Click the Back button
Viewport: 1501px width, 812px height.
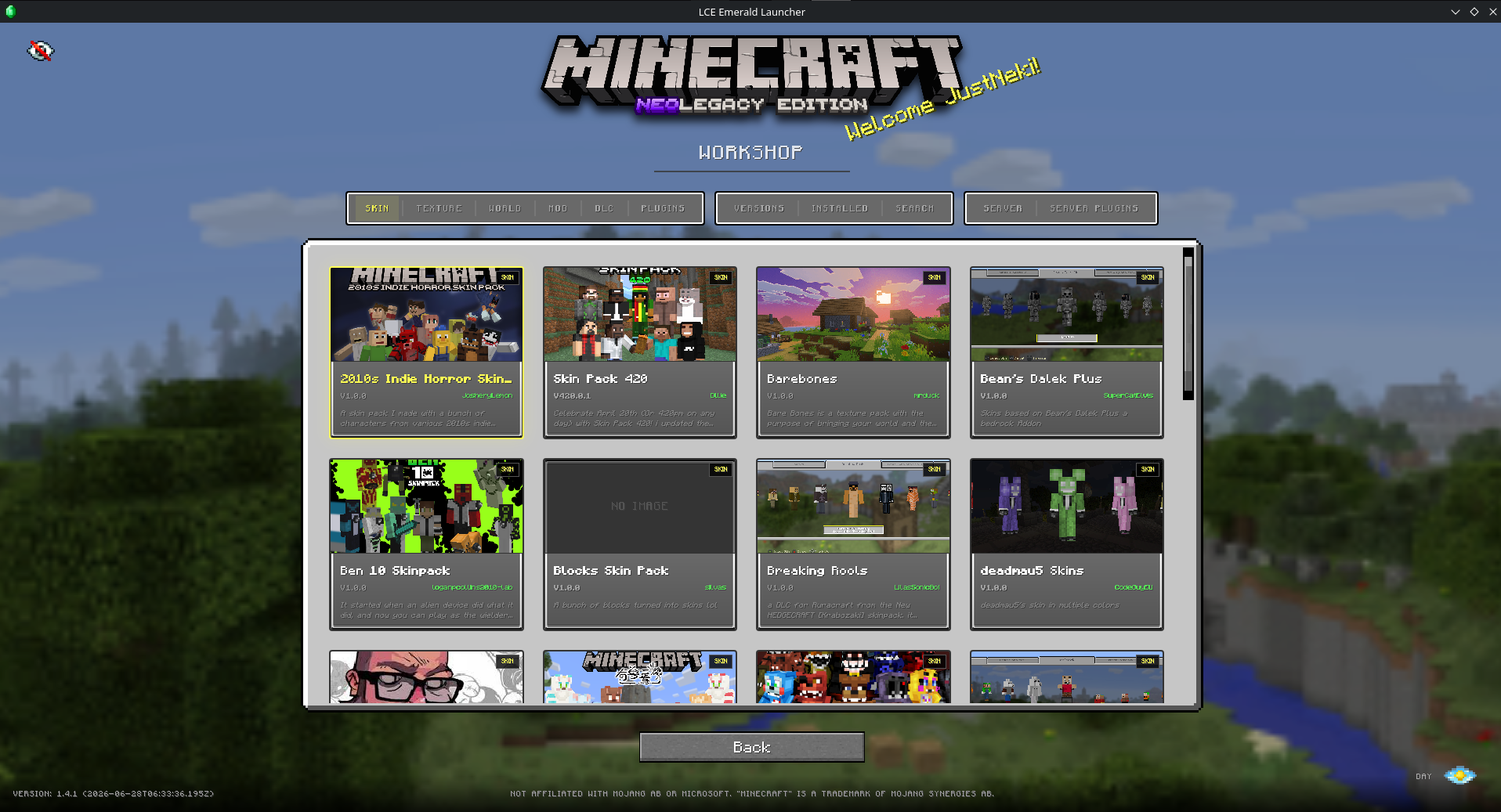752,747
